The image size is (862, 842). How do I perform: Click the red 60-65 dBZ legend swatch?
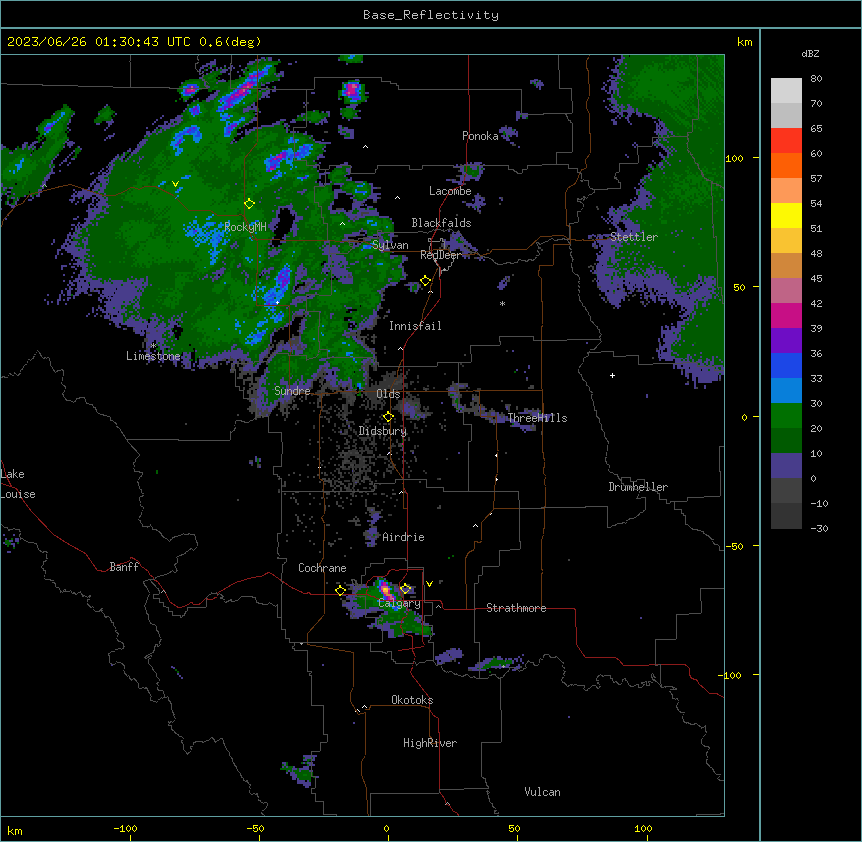786,140
